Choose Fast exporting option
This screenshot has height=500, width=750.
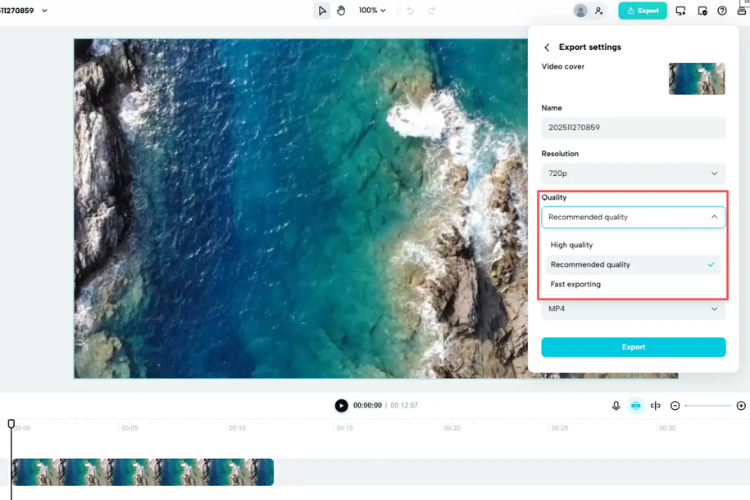click(633, 284)
